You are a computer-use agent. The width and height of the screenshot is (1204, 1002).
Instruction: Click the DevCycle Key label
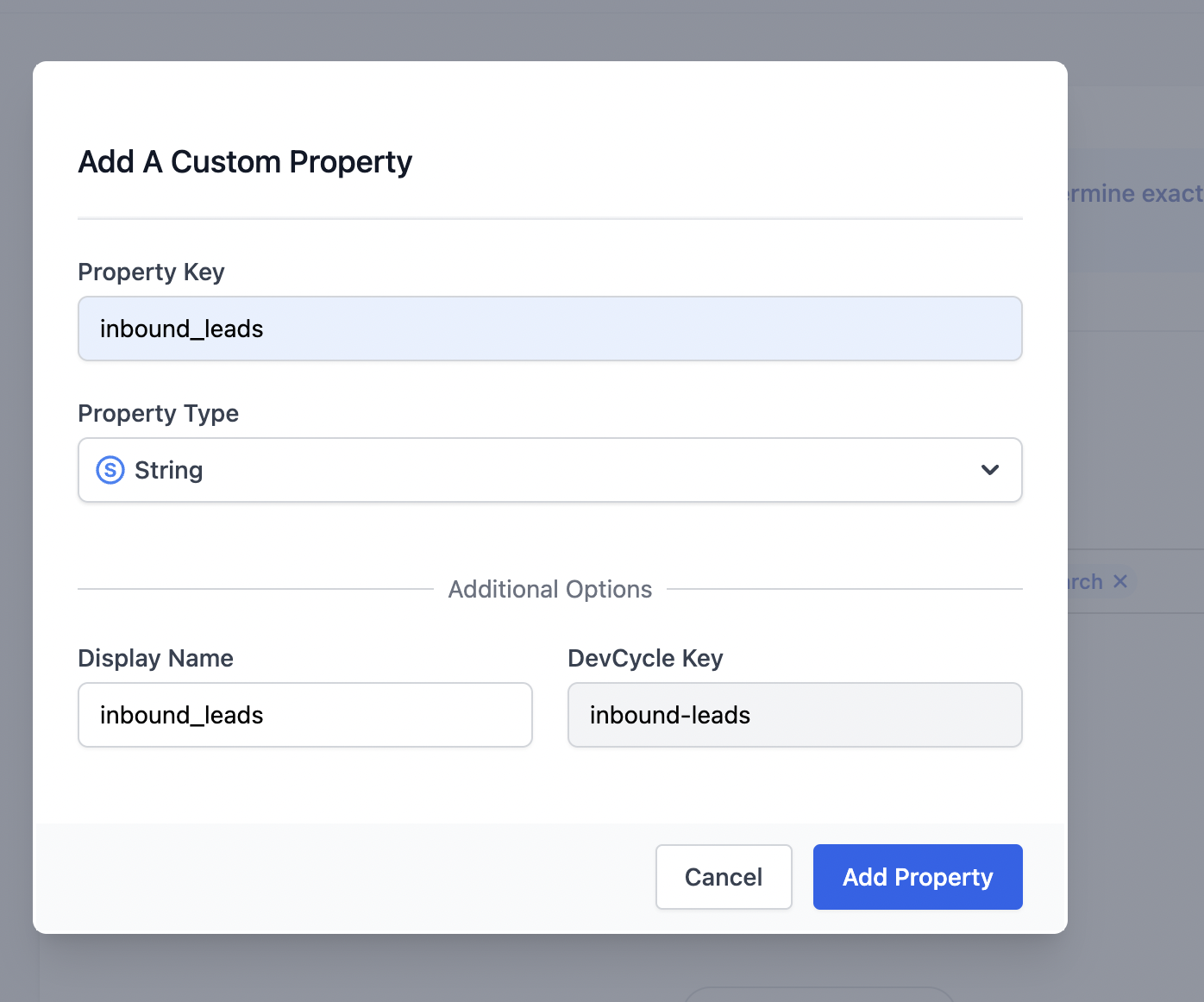click(x=645, y=658)
